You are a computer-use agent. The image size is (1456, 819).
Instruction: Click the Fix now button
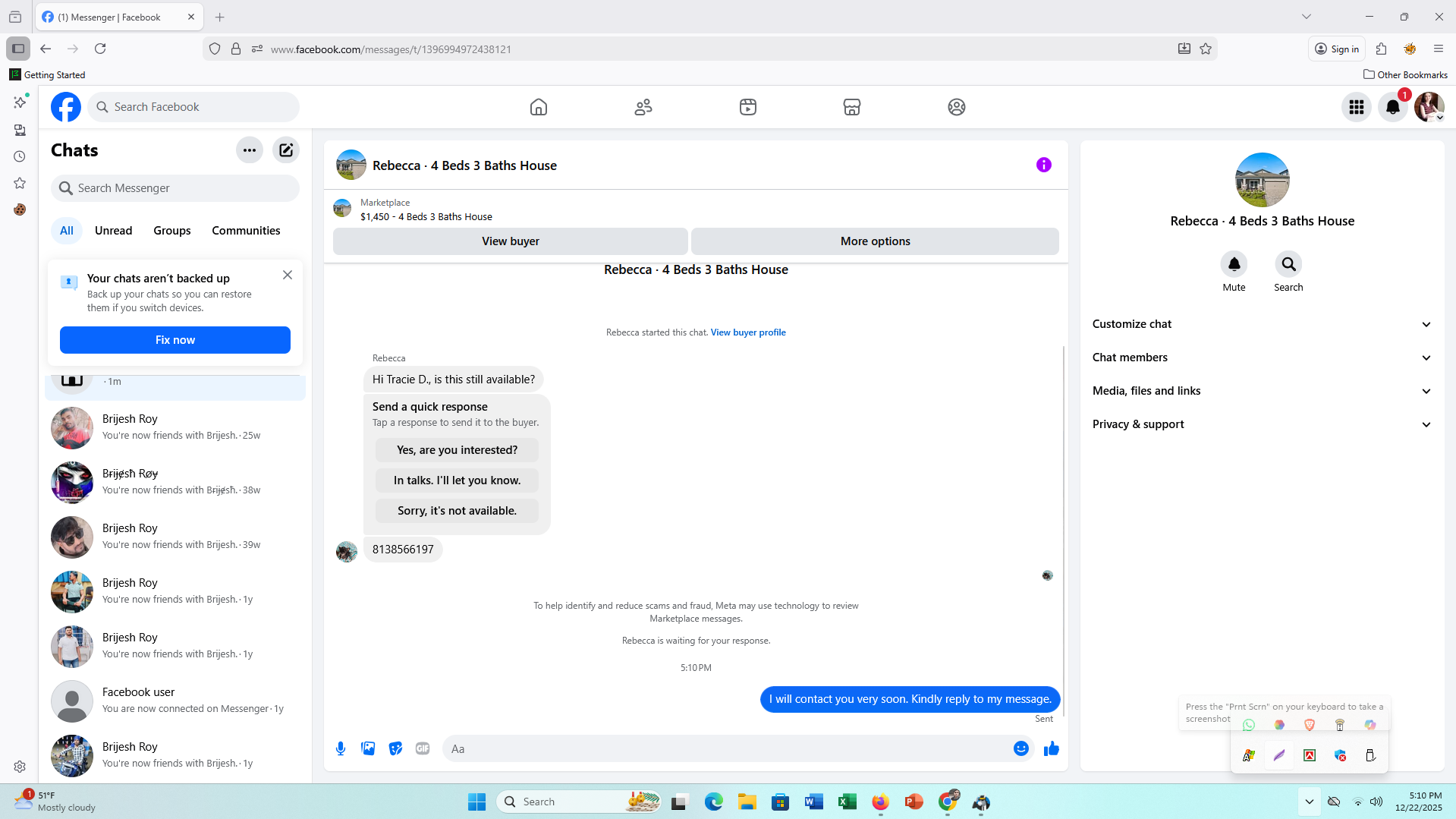click(175, 340)
